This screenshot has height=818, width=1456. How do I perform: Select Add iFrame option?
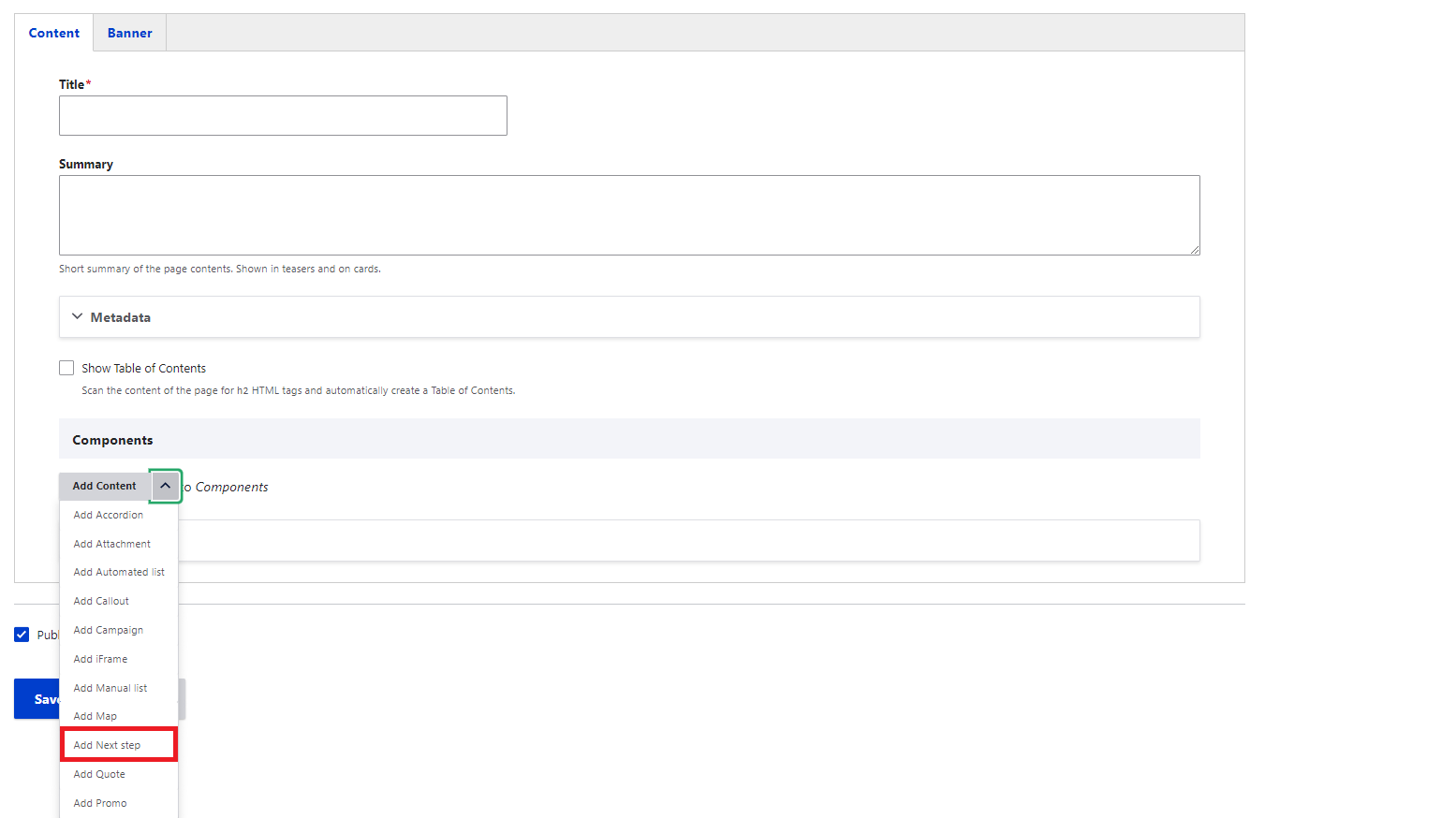(x=100, y=659)
